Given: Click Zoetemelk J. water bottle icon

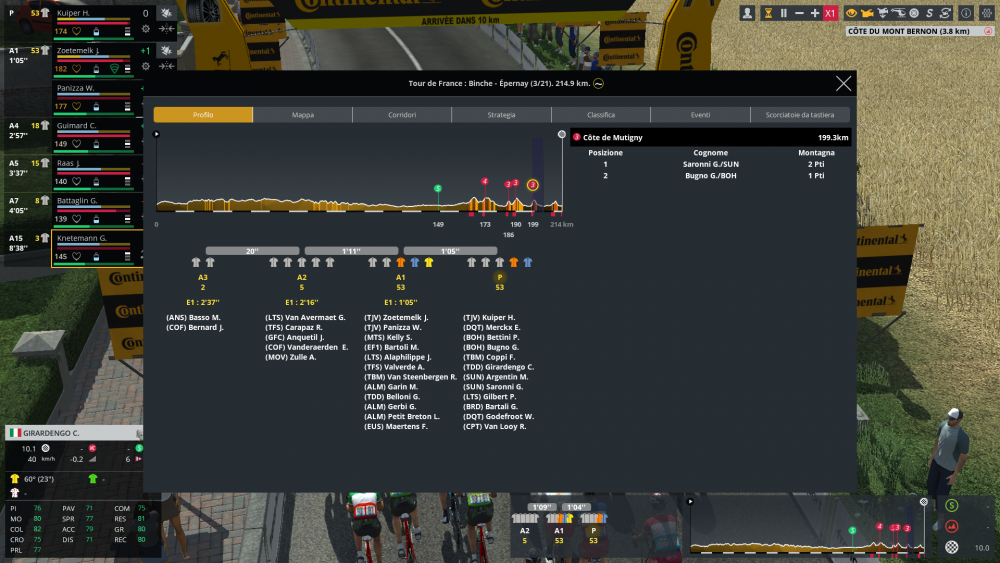Looking at the screenshot, I should pos(96,69).
